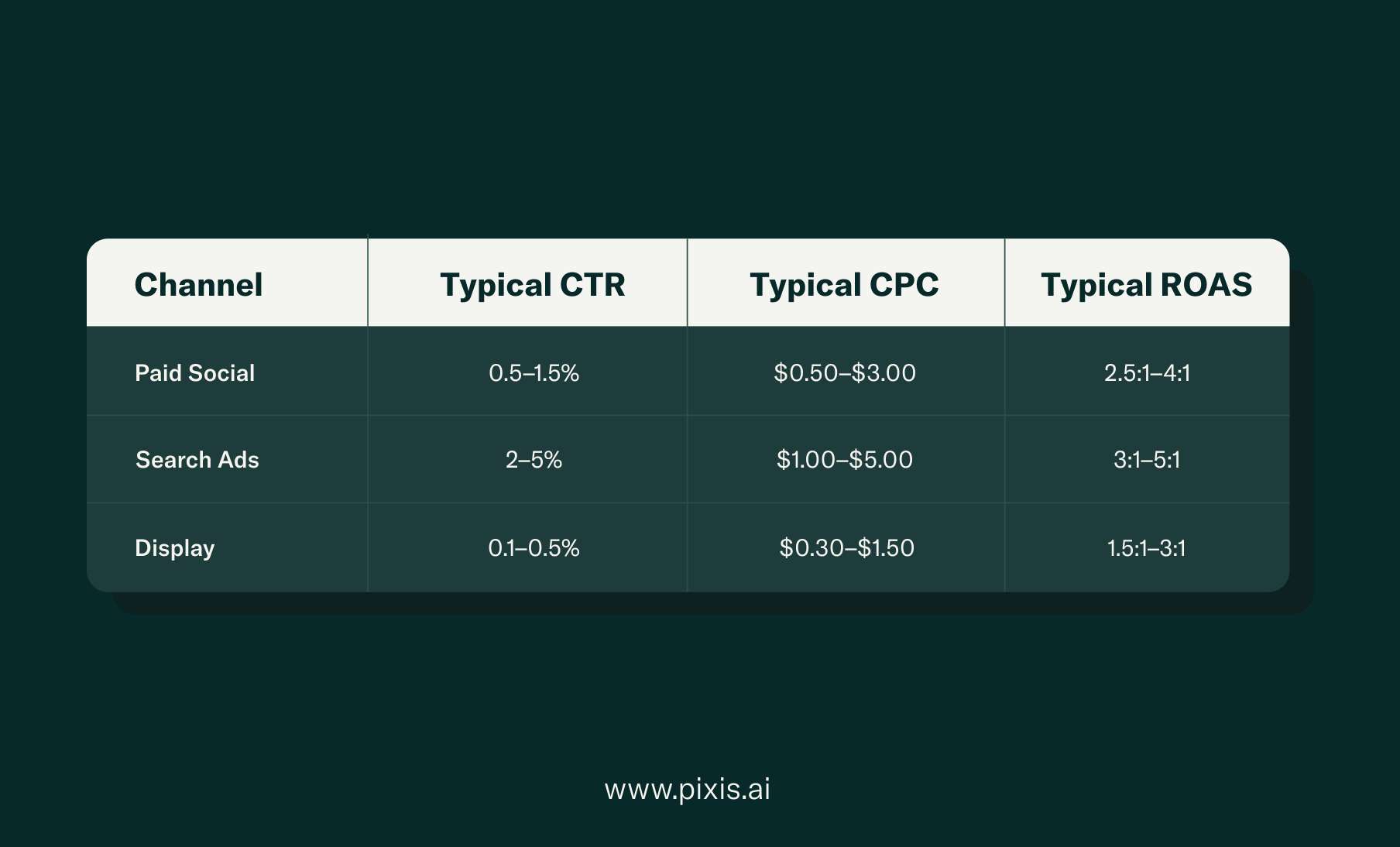Click the 1.5:1–3:1 ROAS value
The width and height of the screenshot is (1400, 847).
coord(1147,548)
